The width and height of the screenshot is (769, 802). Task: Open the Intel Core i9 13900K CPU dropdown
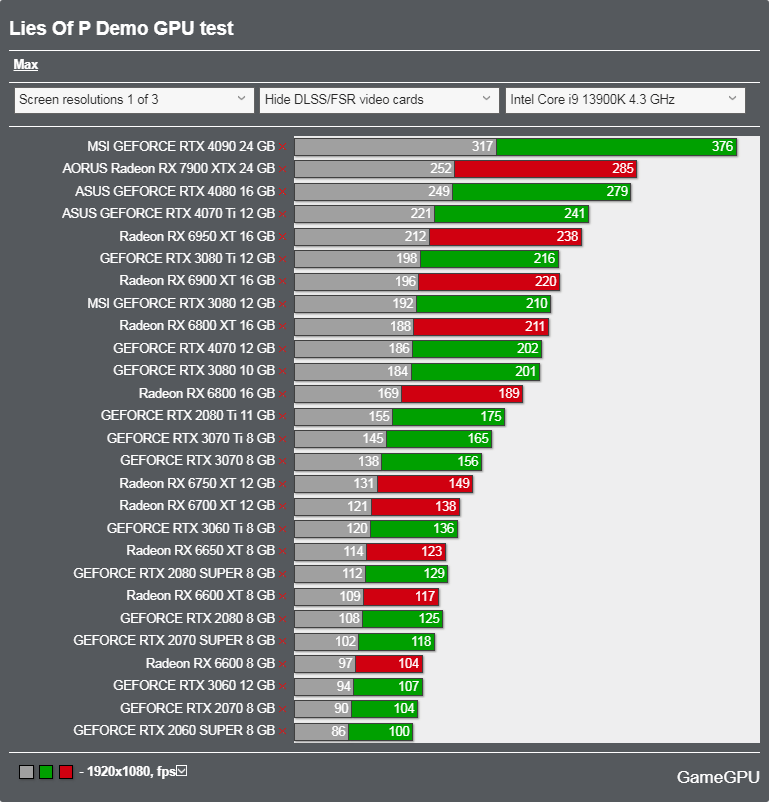[625, 100]
